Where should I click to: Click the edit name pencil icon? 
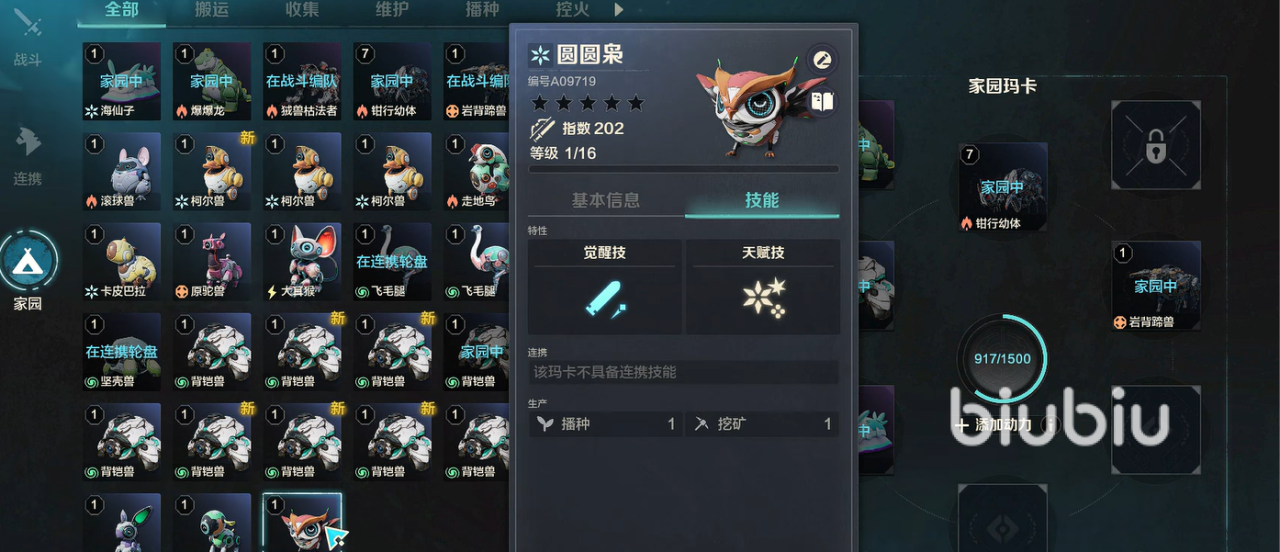[x=822, y=59]
